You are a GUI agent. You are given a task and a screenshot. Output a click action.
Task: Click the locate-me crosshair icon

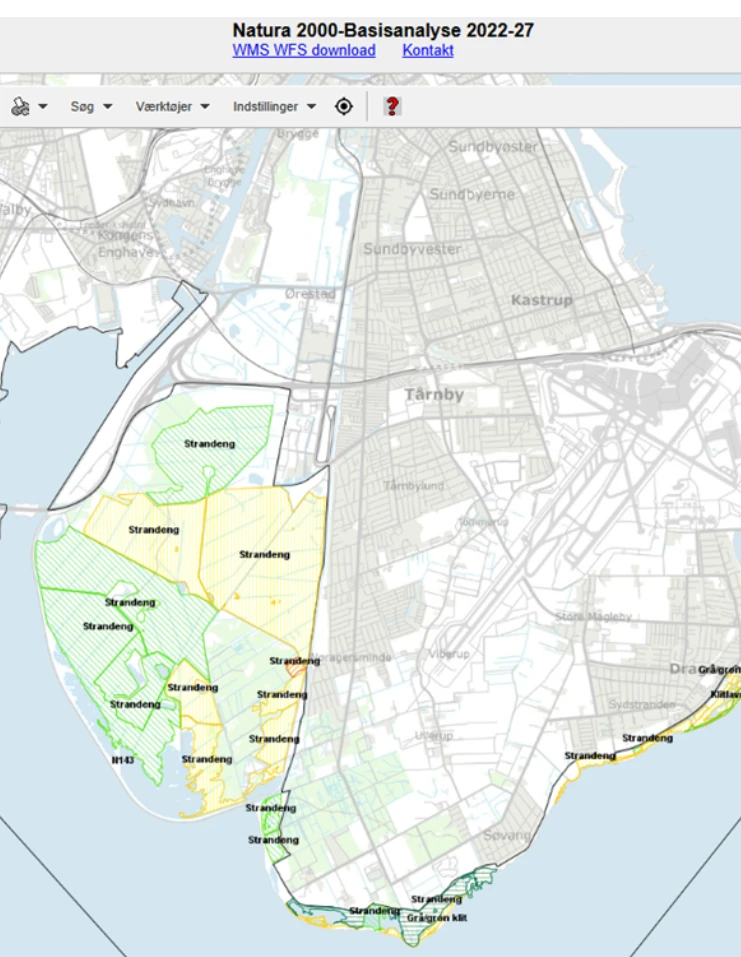(344, 106)
